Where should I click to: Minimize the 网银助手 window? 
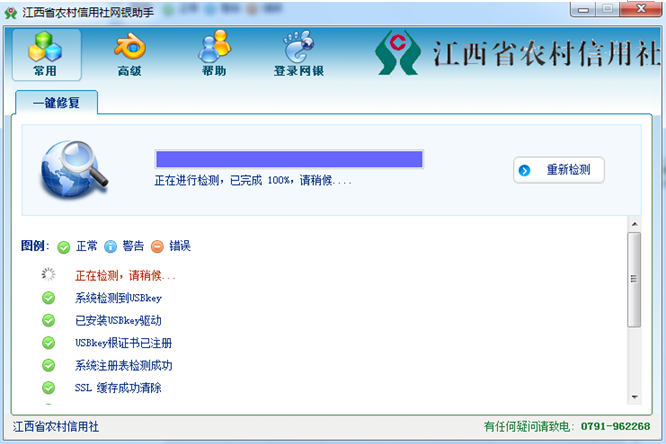[583, 9]
